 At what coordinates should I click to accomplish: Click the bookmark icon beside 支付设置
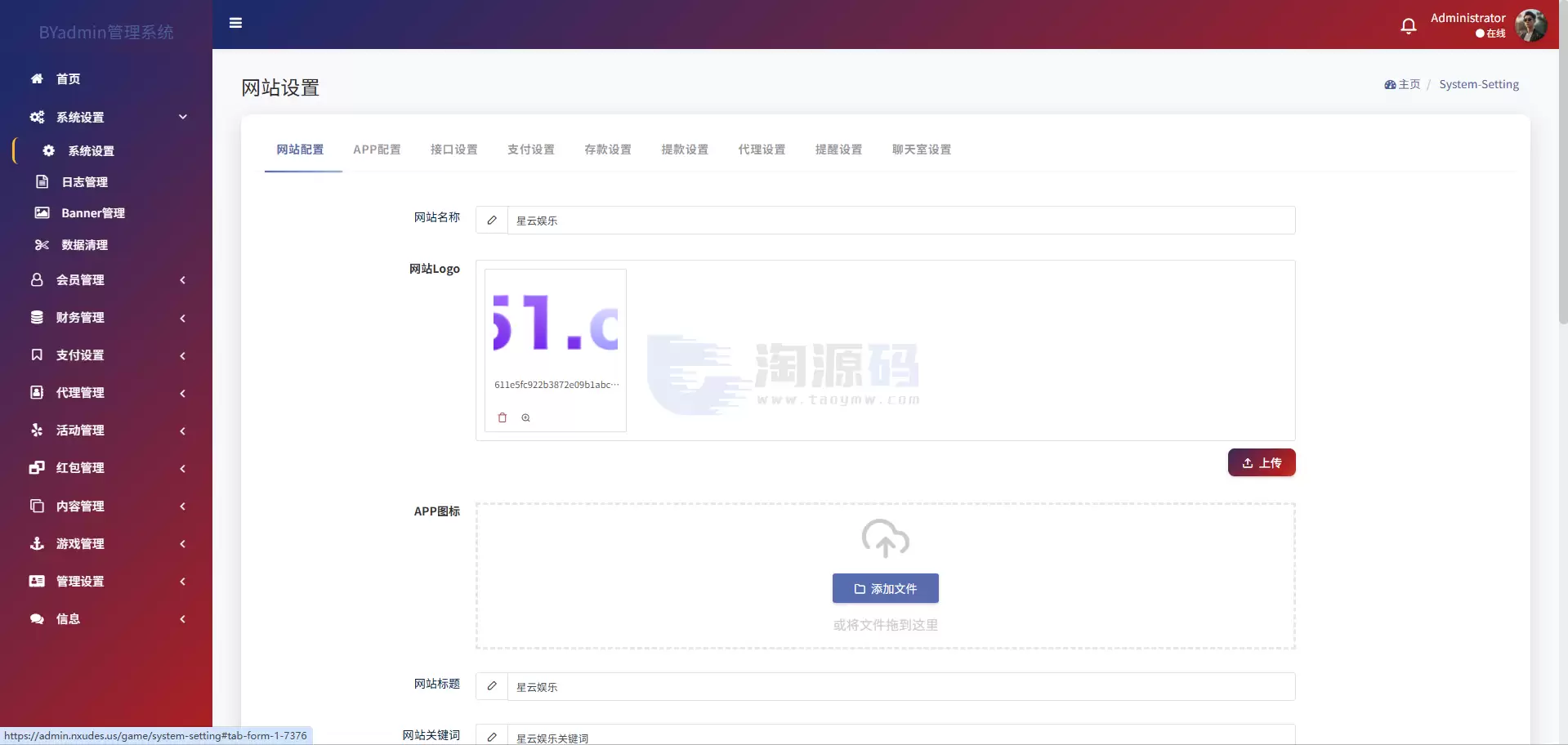tap(37, 355)
